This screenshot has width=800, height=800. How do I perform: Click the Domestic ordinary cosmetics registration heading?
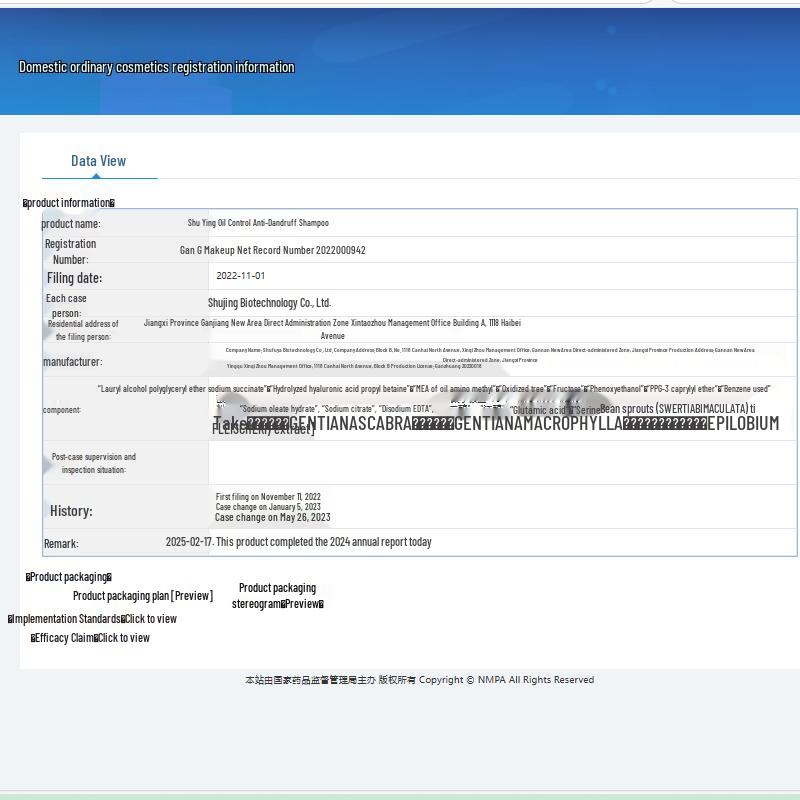(x=157, y=67)
